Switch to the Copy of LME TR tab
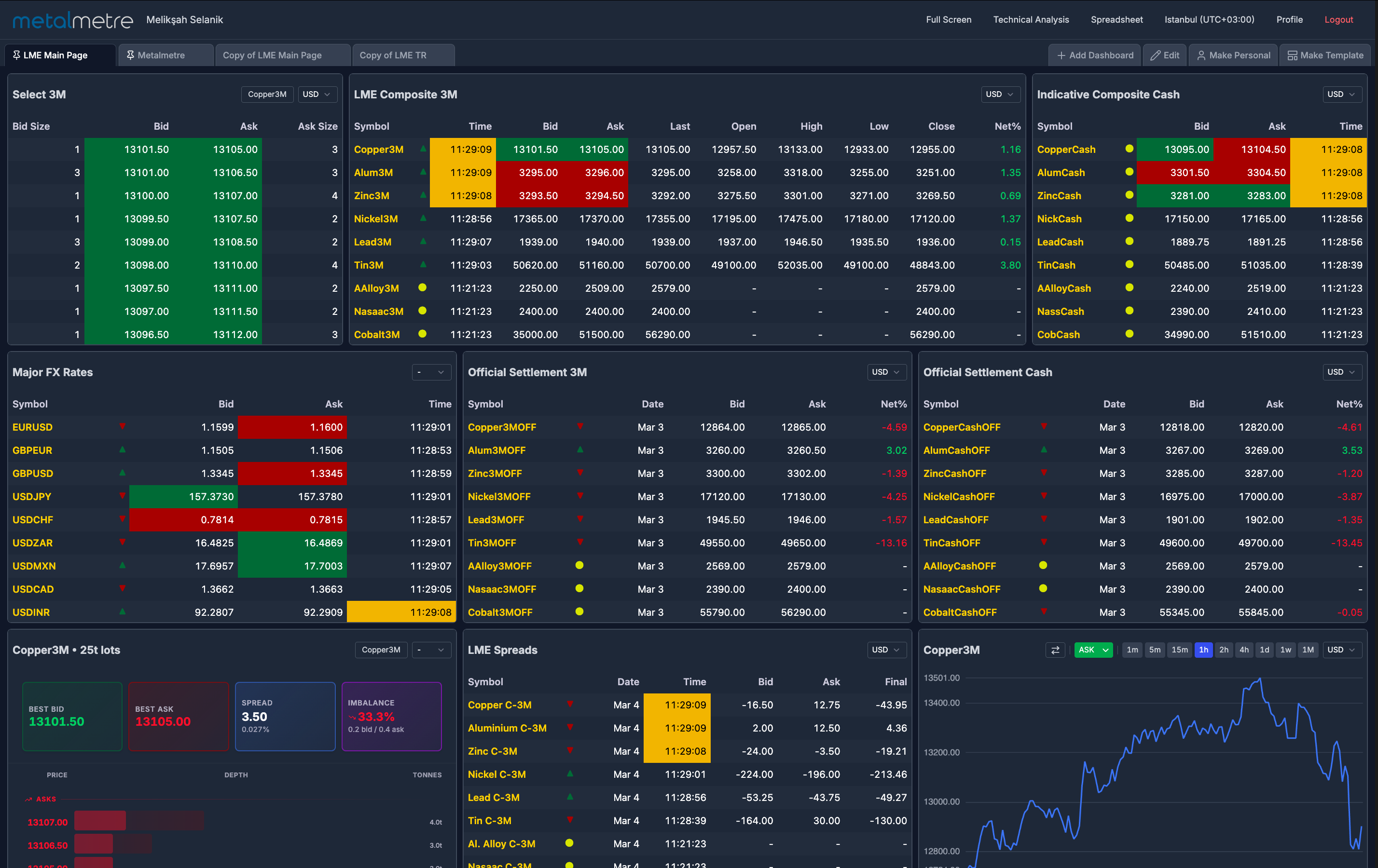 [393, 55]
